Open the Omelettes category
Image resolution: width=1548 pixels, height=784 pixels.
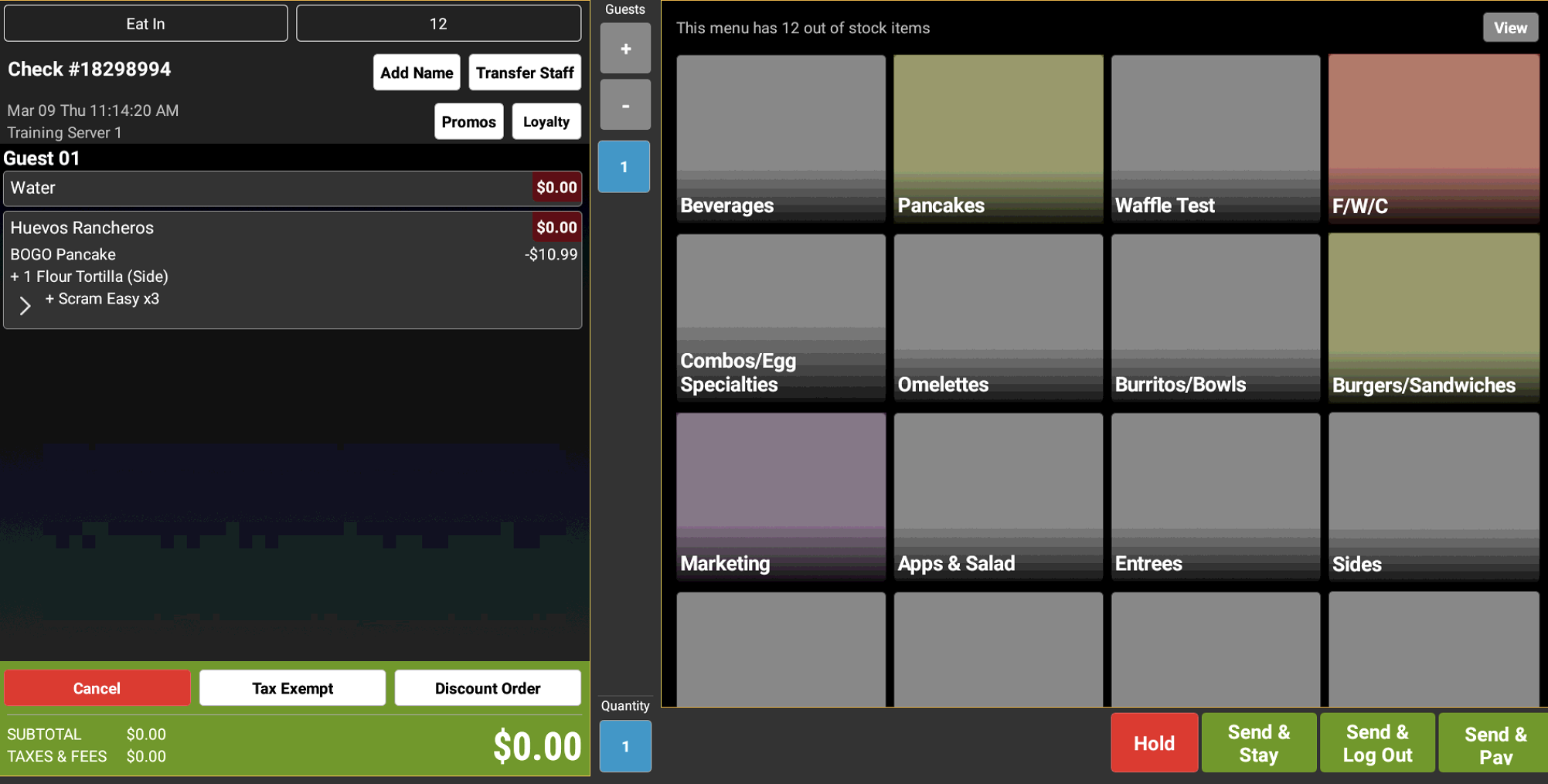[x=999, y=317]
